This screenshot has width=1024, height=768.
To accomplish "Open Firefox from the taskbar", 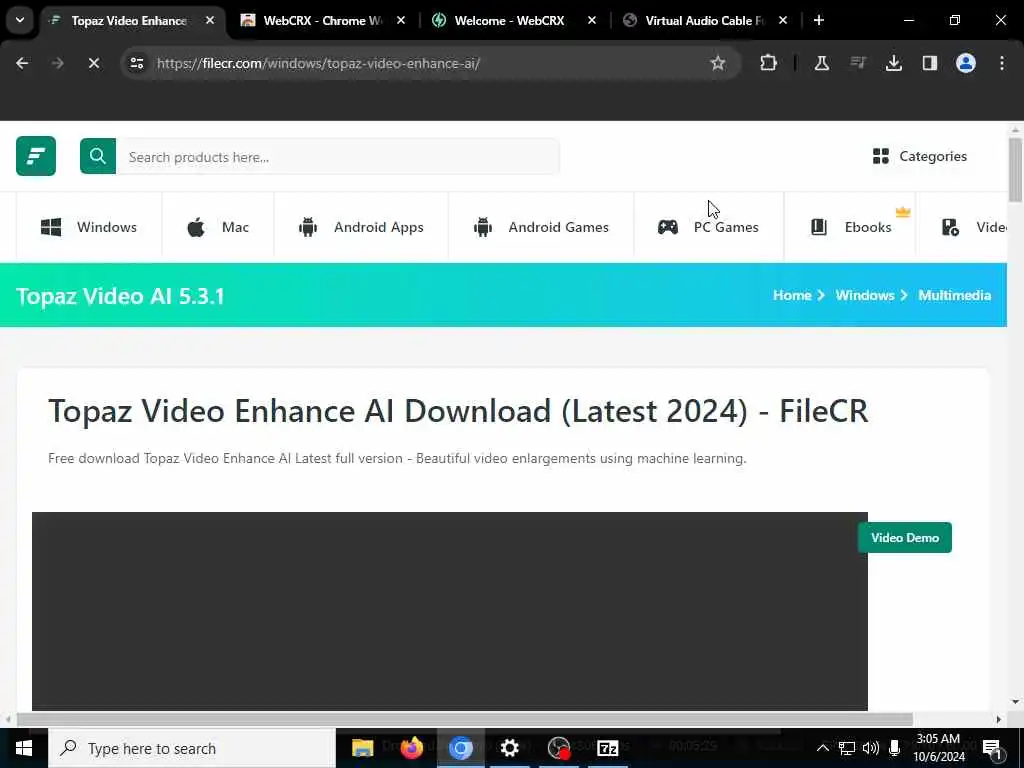I will click(x=411, y=748).
